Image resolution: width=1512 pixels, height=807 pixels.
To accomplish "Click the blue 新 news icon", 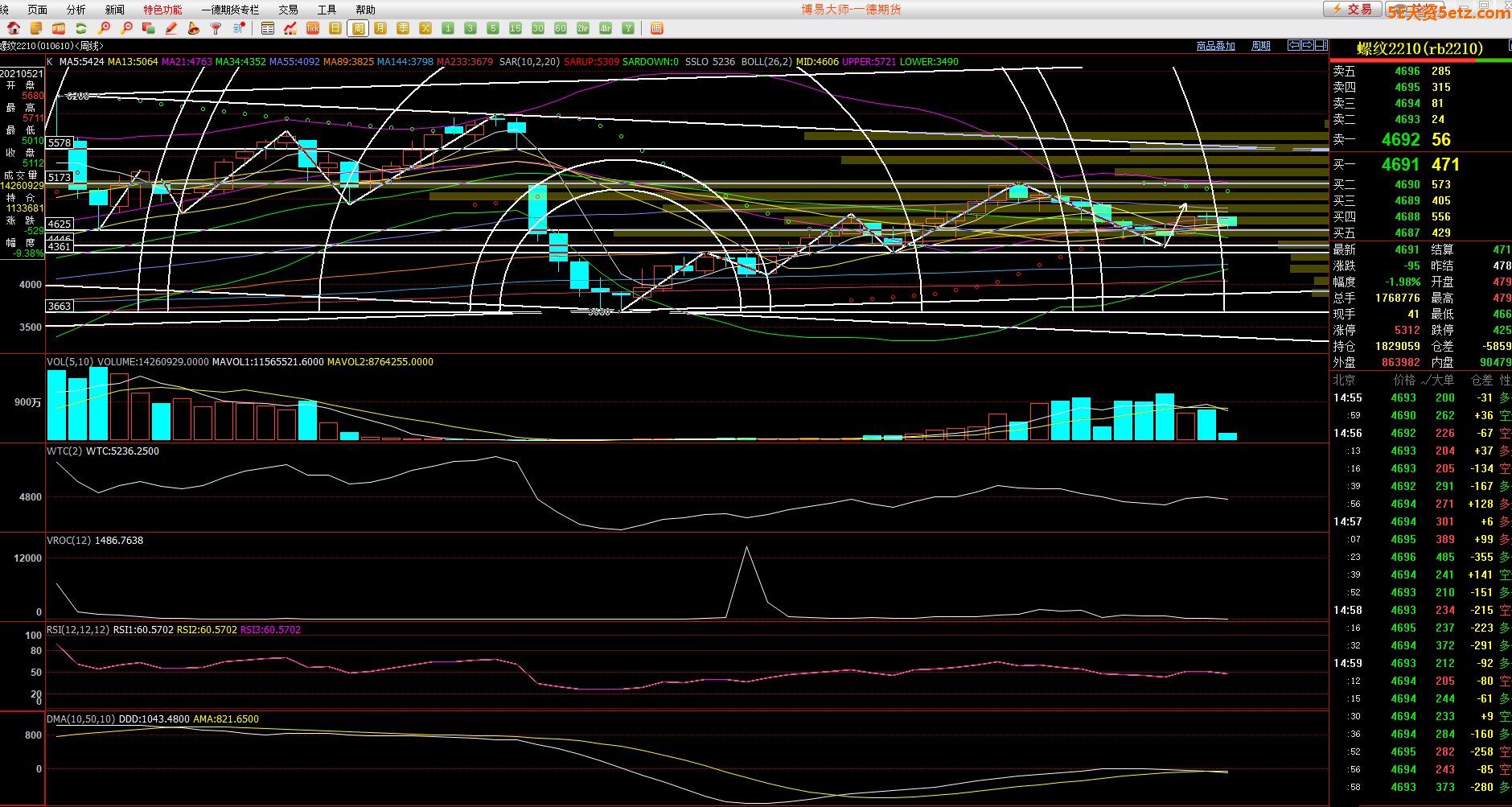I will [x=239, y=28].
